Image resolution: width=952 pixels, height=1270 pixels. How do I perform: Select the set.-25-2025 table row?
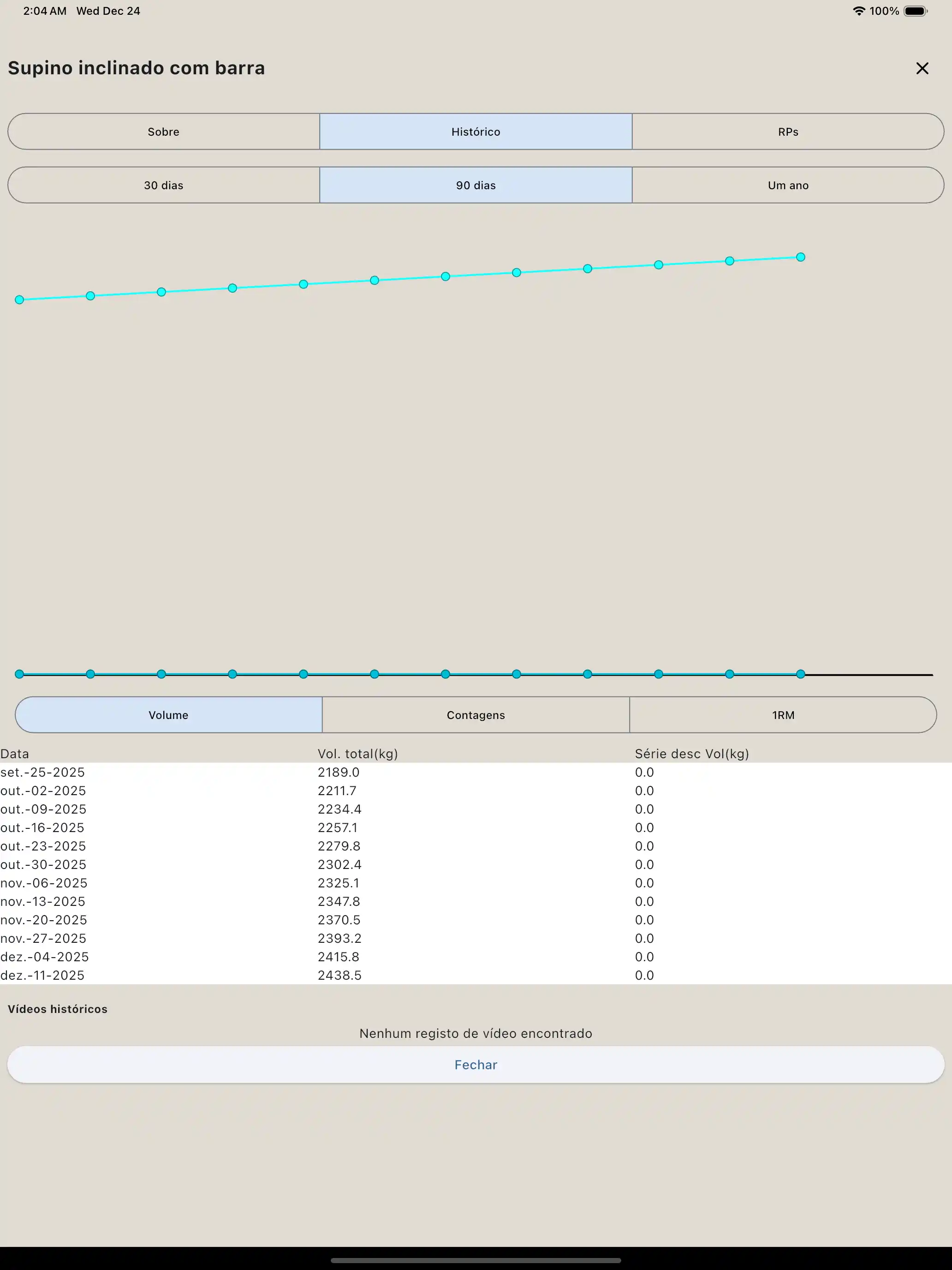(42, 772)
